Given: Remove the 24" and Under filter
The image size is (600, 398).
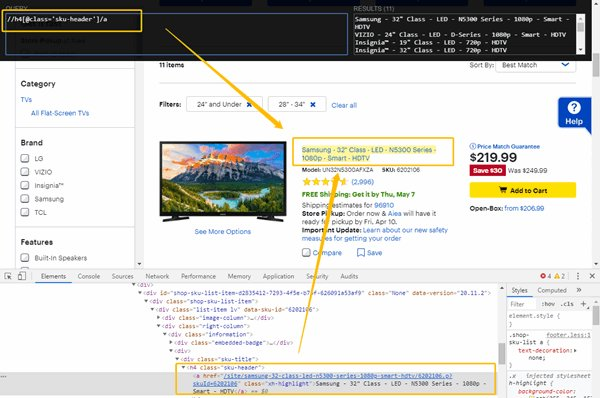Looking at the screenshot, I should [x=249, y=104].
